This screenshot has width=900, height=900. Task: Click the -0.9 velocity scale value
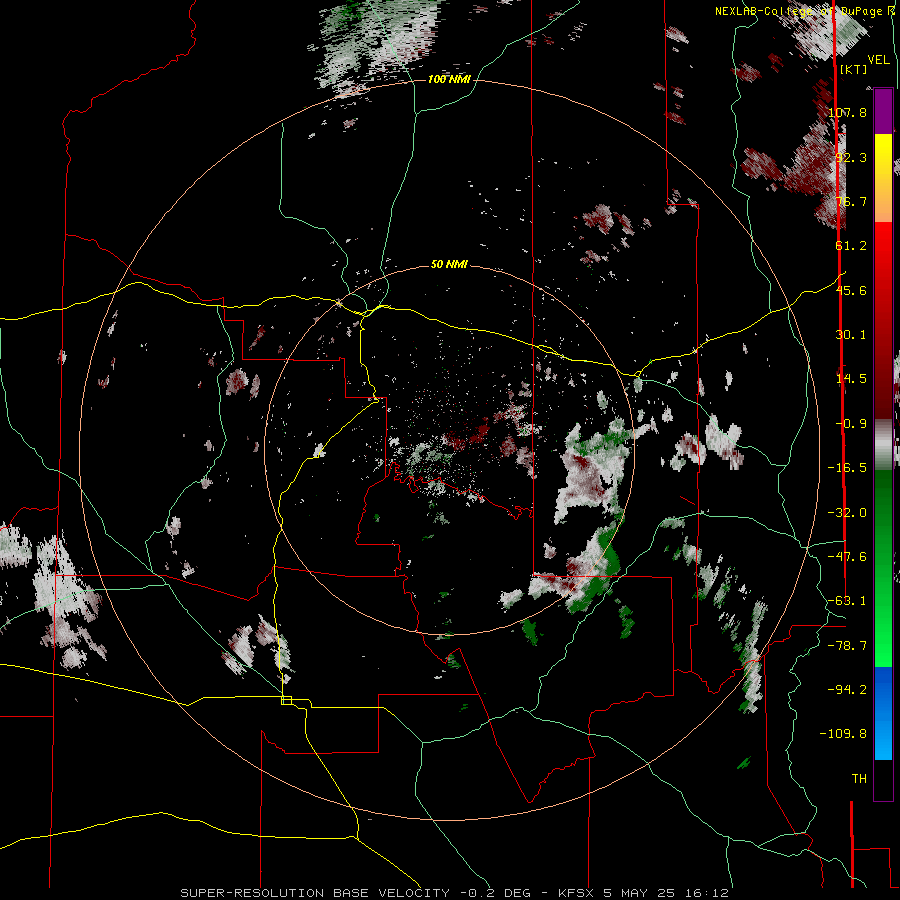tap(851, 424)
